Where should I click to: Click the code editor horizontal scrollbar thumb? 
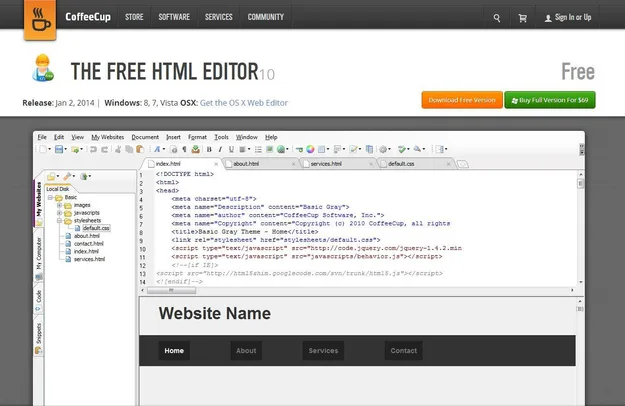point(171,290)
